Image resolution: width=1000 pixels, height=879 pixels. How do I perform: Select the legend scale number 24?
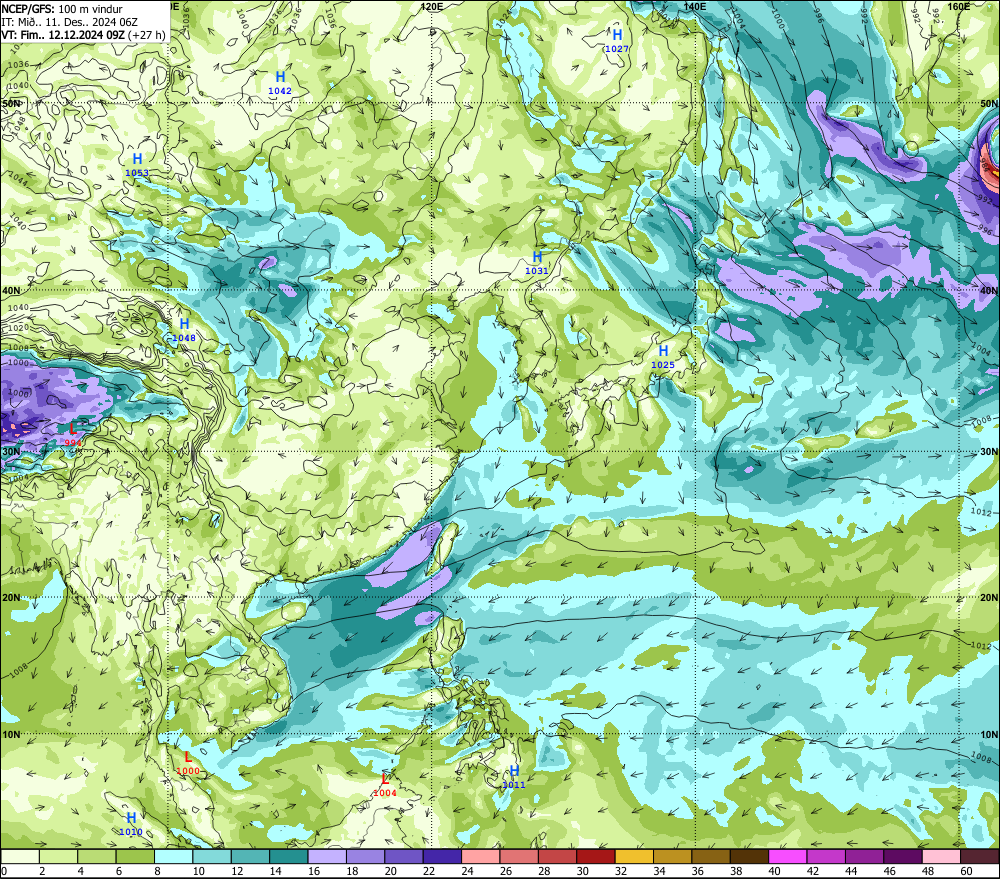point(467,871)
